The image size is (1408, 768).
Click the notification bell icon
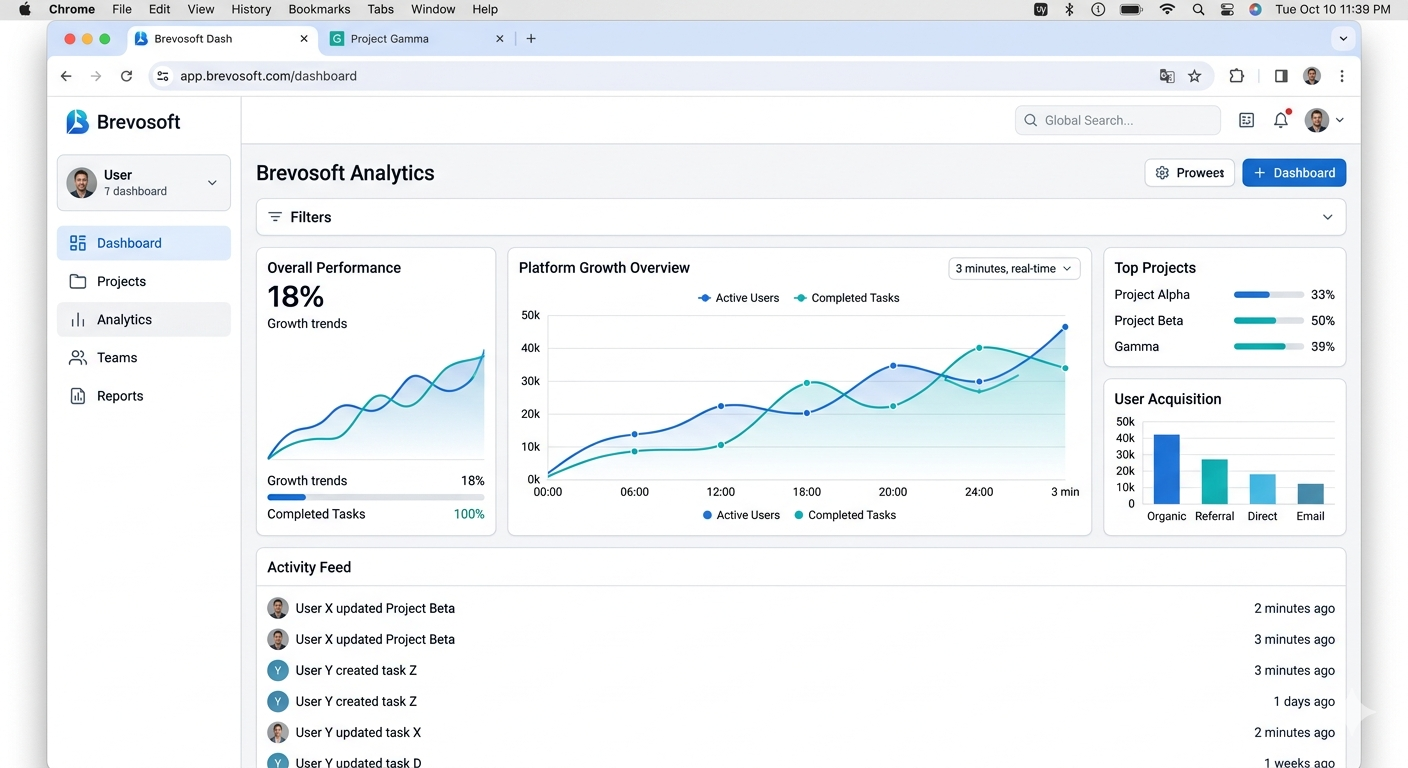point(1280,120)
